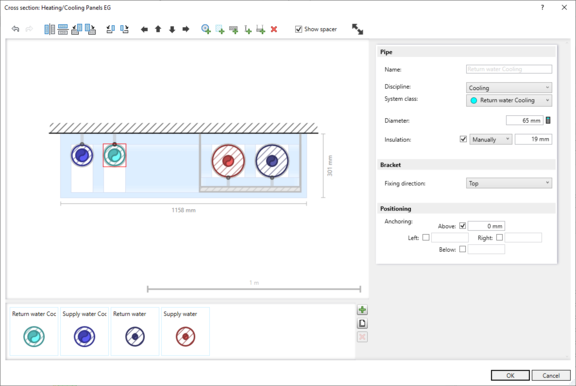This screenshot has height=386, width=576.
Task: Click the 301 mm height dimension label
Action: (x=330, y=165)
